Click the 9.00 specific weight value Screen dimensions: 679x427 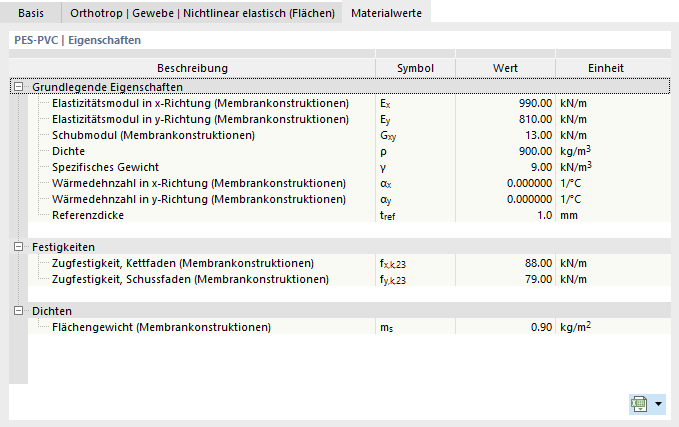coord(505,168)
